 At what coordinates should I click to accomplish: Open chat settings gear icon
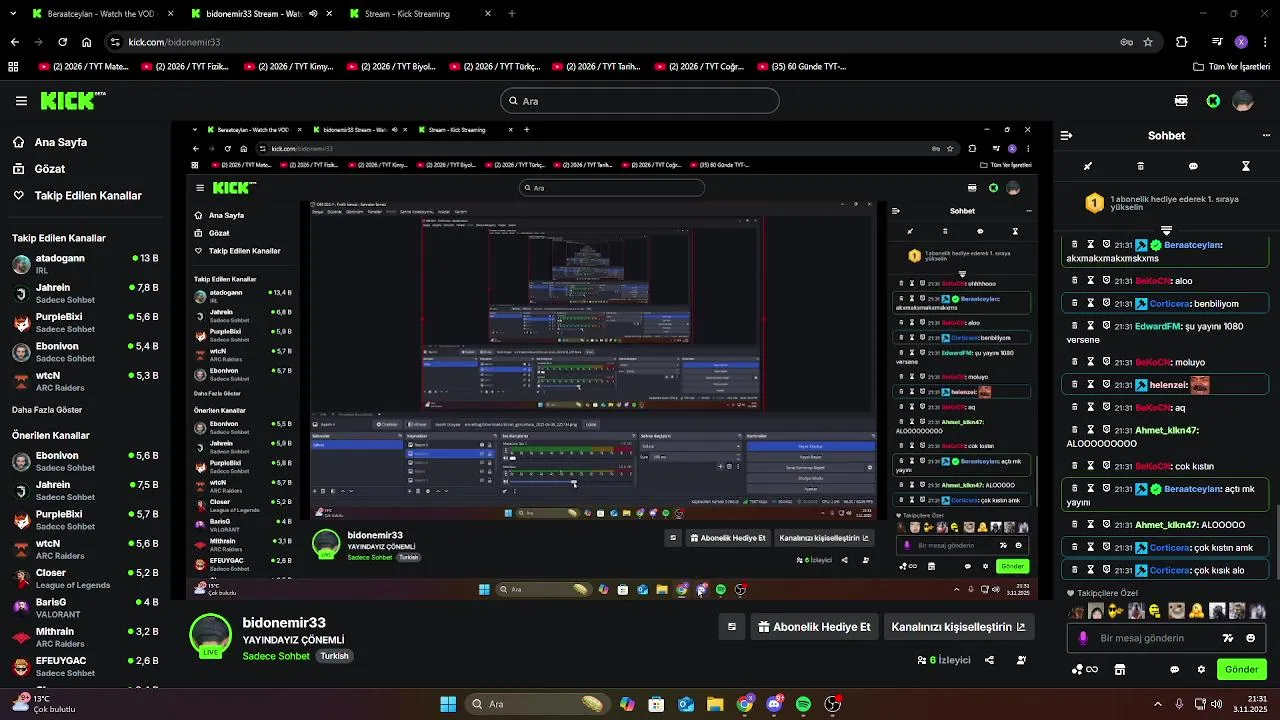click(x=1200, y=669)
